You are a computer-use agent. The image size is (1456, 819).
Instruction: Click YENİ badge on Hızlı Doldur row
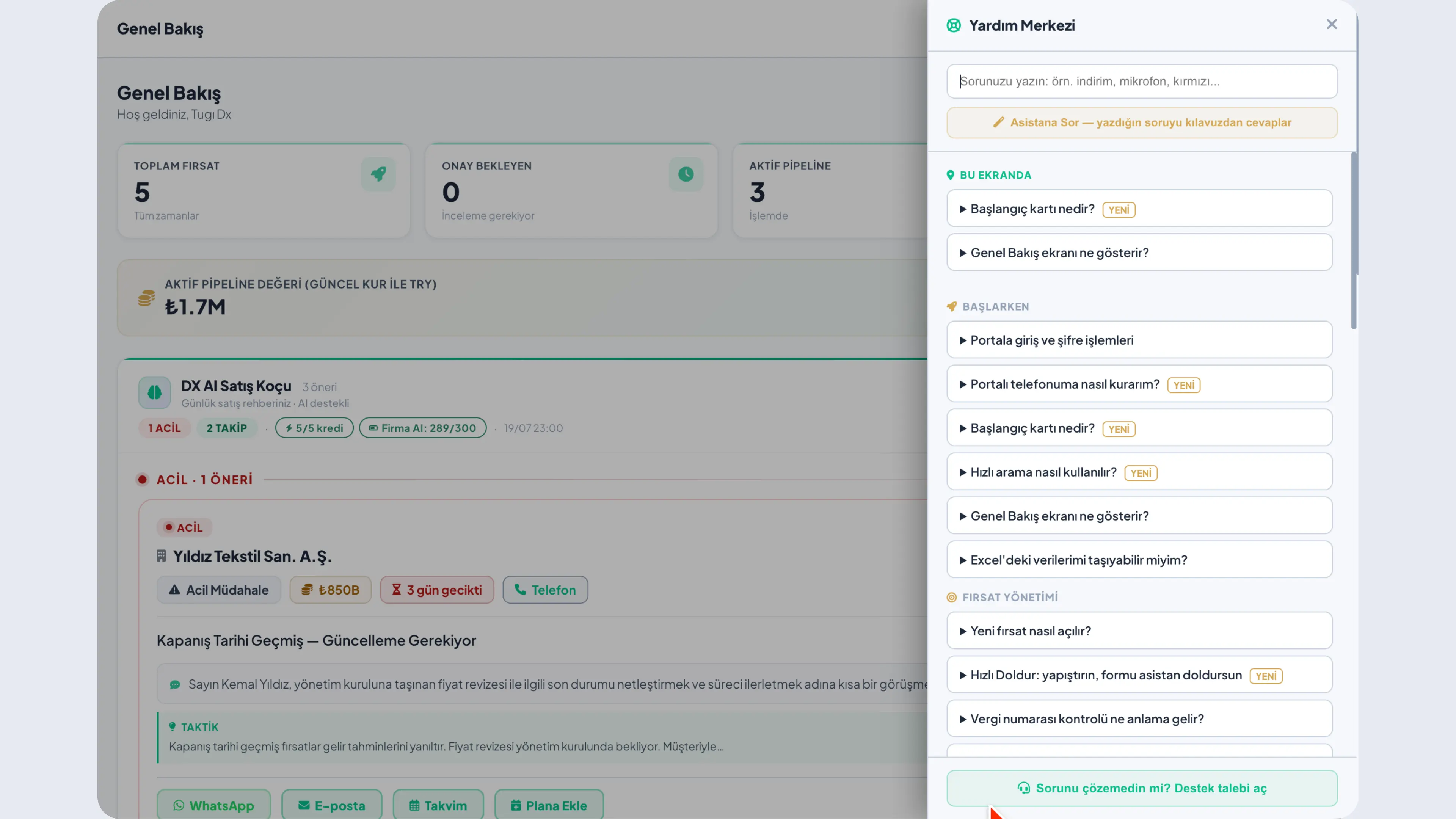pyautogui.click(x=1266, y=676)
